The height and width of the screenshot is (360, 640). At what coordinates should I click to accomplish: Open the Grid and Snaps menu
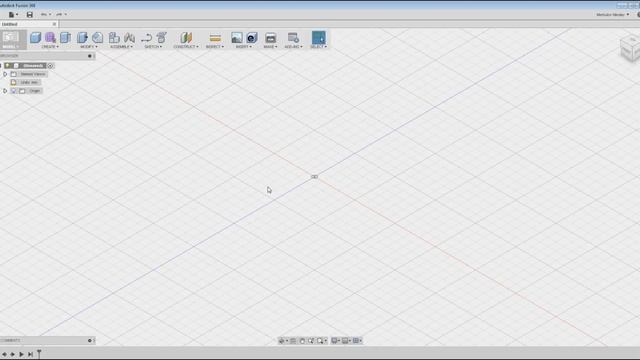pos(346,340)
